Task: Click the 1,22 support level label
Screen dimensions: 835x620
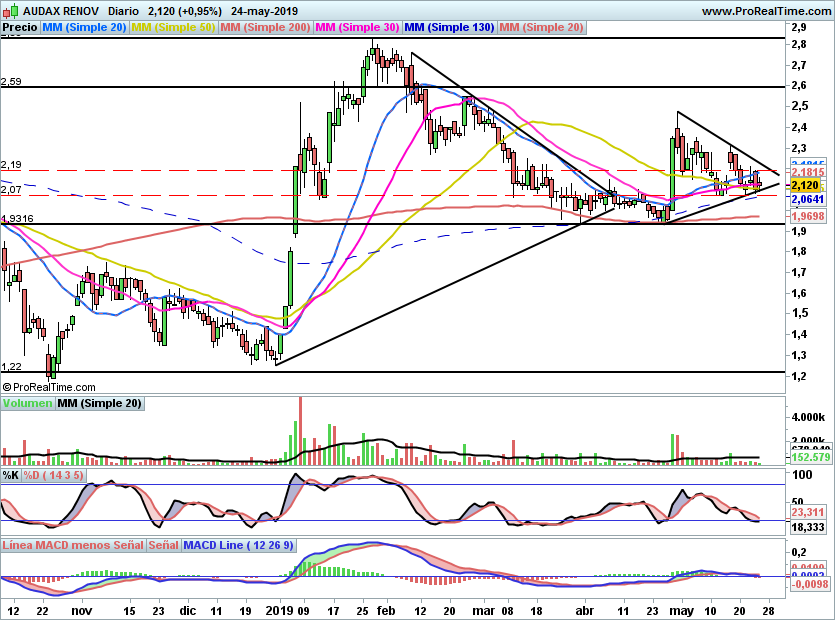Action: click(11, 366)
